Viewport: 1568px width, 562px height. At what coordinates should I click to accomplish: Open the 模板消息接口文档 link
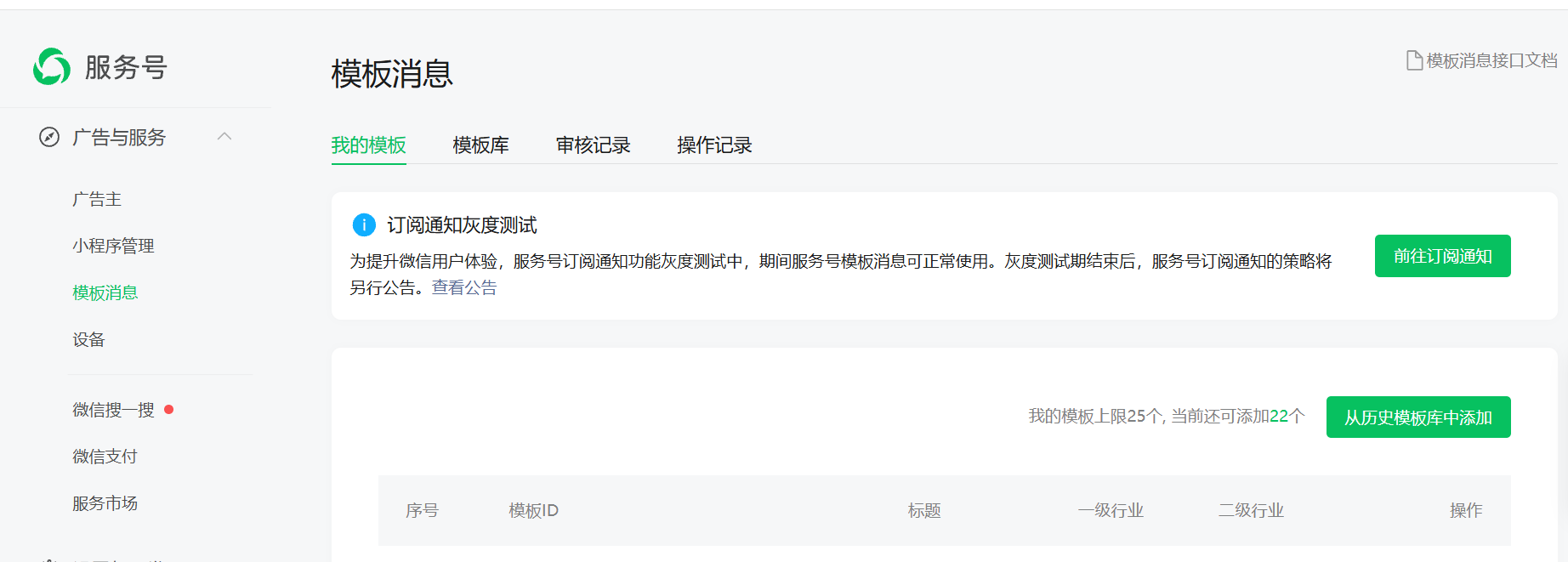[x=1491, y=60]
